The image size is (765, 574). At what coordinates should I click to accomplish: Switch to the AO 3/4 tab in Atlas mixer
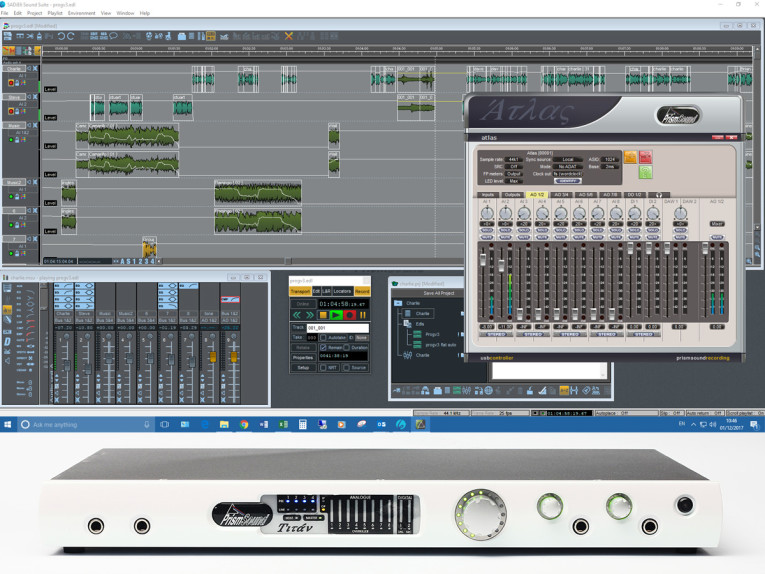[561, 195]
